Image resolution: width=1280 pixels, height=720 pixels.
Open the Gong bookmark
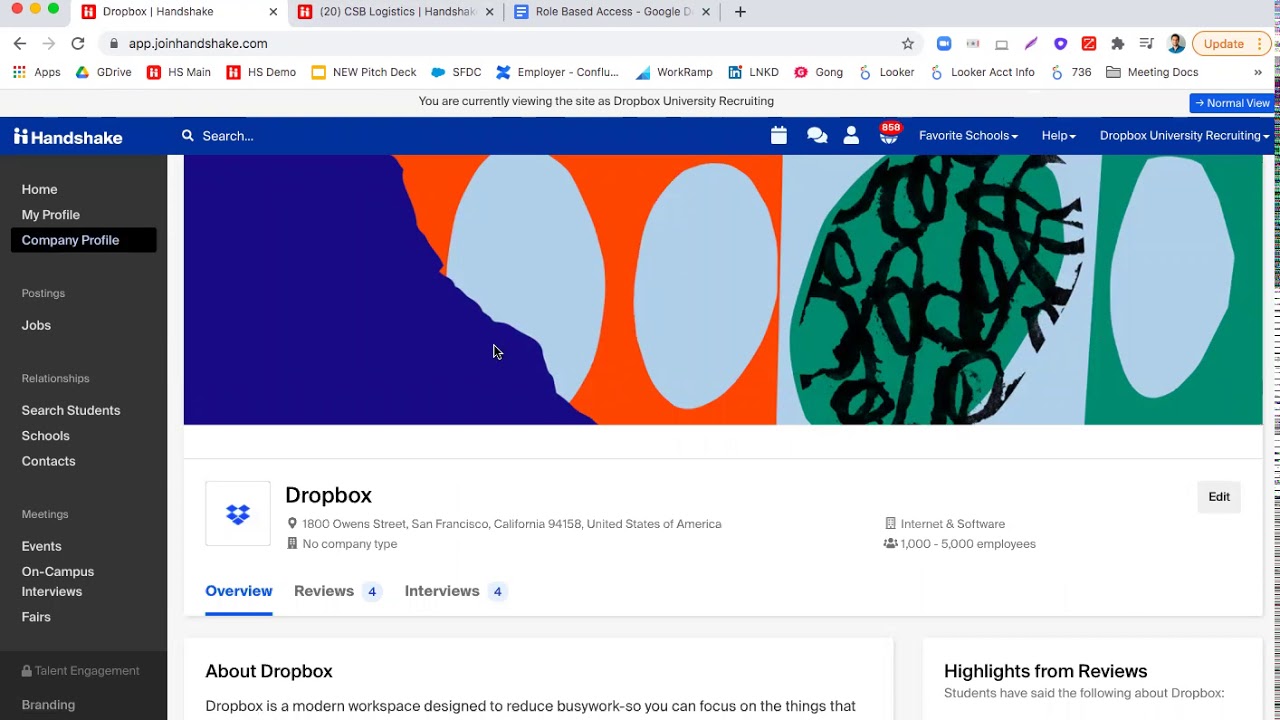(x=818, y=72)
